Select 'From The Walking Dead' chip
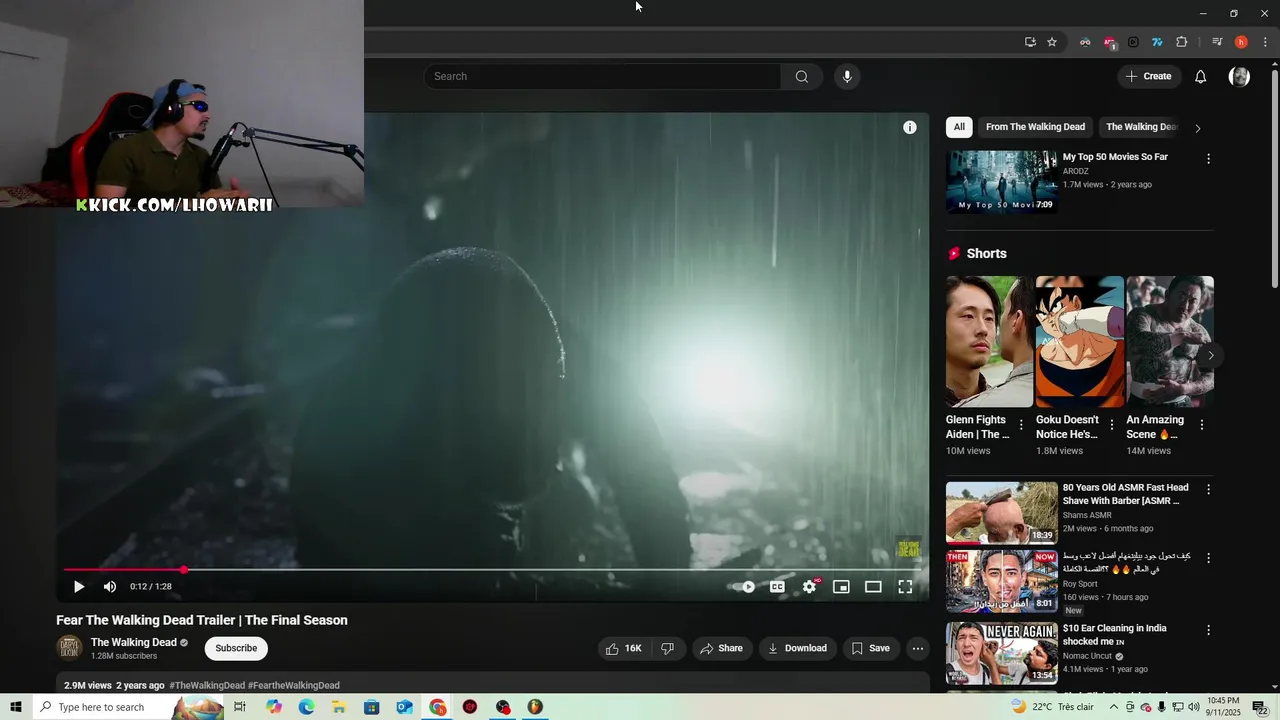1280x720 pixels. (1035, 127)
